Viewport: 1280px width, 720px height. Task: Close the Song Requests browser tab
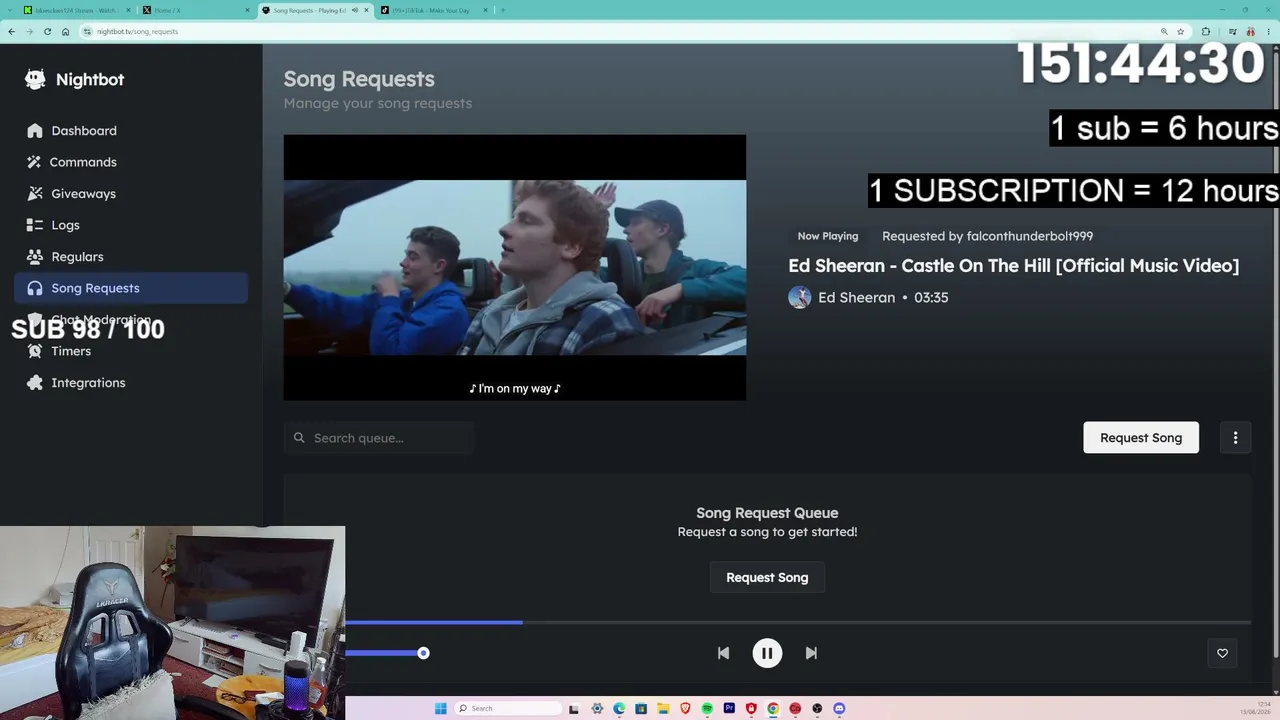366,10
